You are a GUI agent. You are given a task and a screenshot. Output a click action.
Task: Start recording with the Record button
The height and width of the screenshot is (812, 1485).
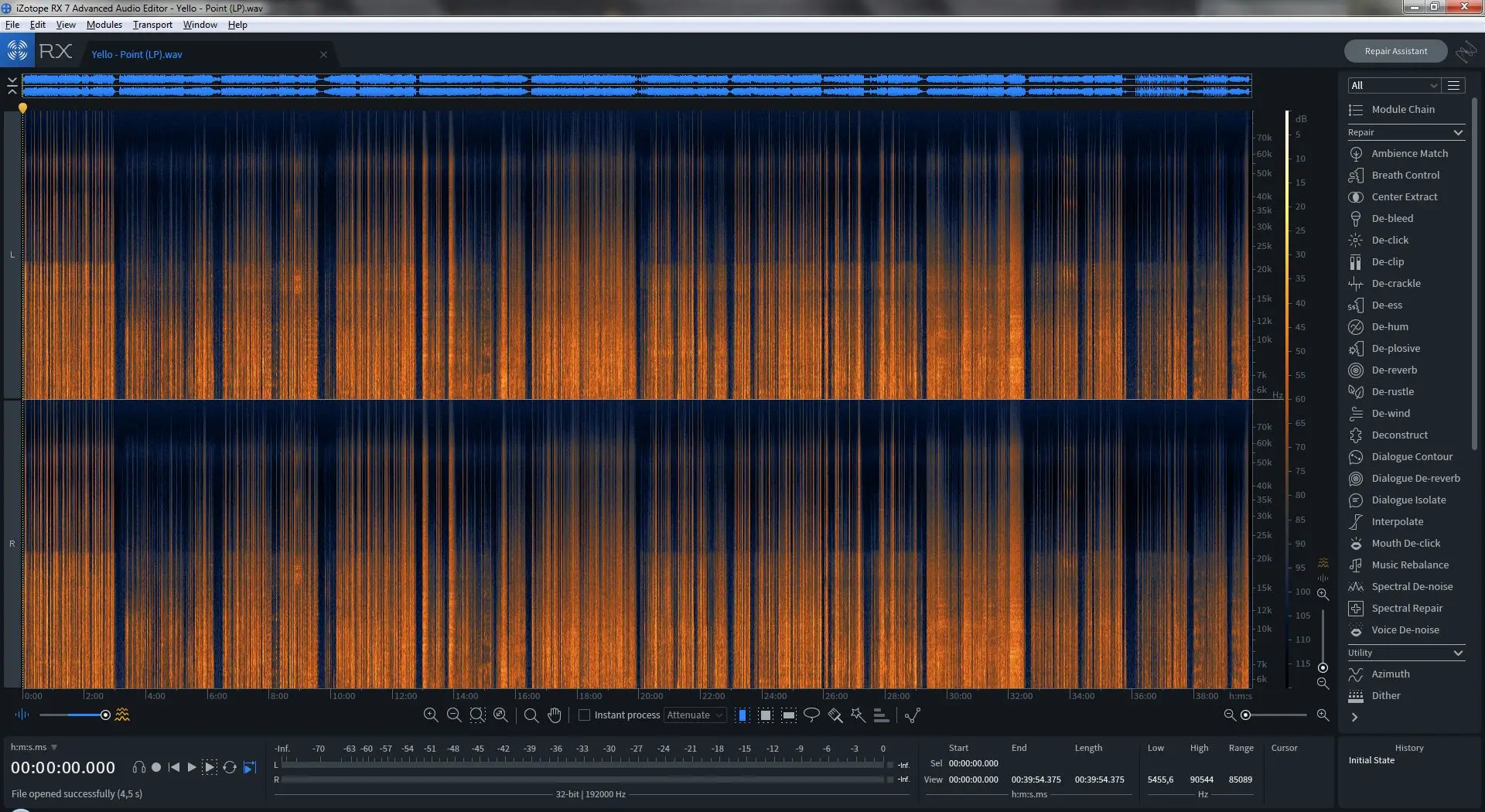pyautogui.click(x=156, y=767)
